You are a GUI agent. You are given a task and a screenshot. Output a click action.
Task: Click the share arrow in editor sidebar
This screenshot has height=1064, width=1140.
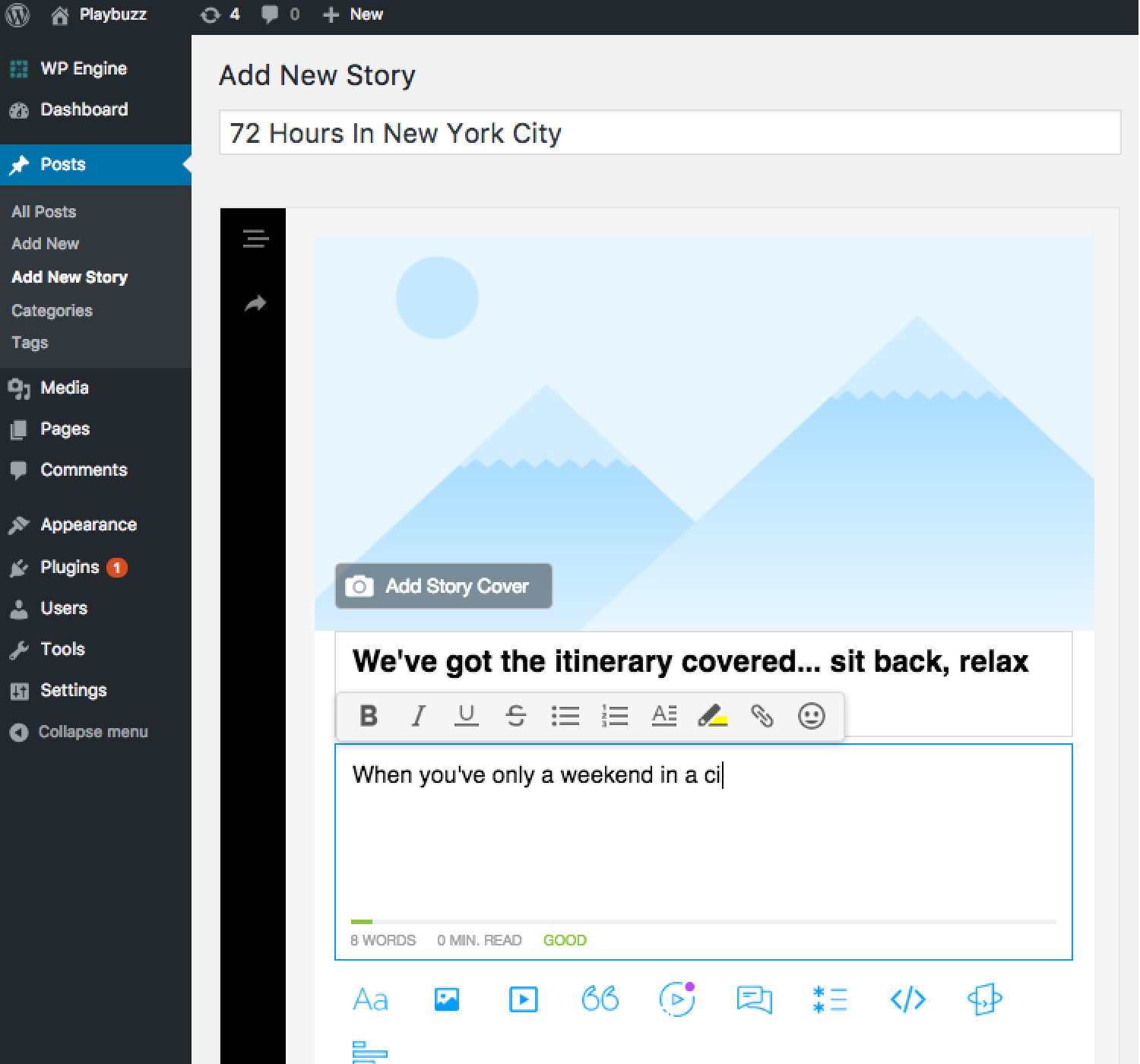(x=255, y=304)
